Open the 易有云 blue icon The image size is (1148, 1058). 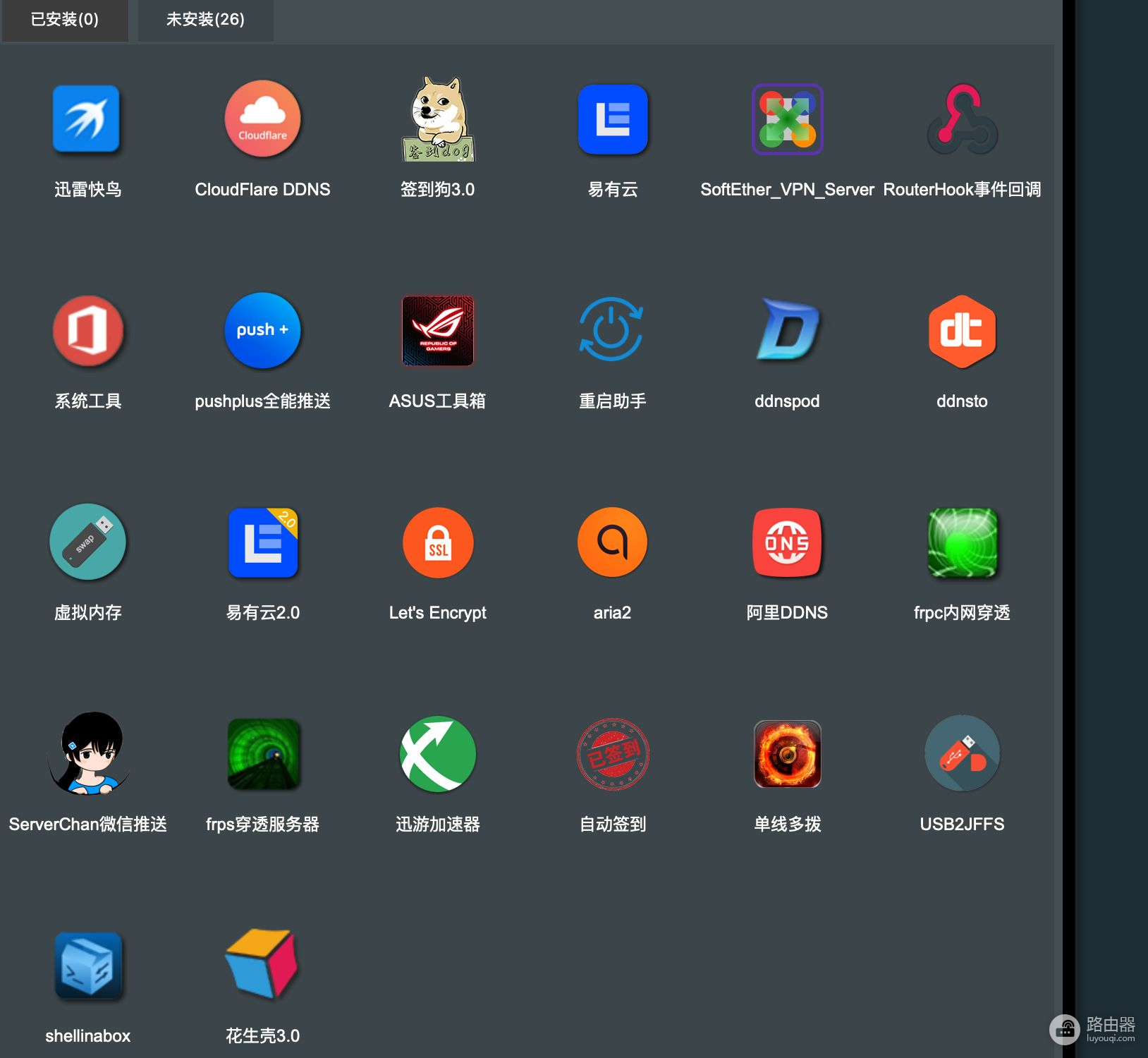tap(613, 119)
